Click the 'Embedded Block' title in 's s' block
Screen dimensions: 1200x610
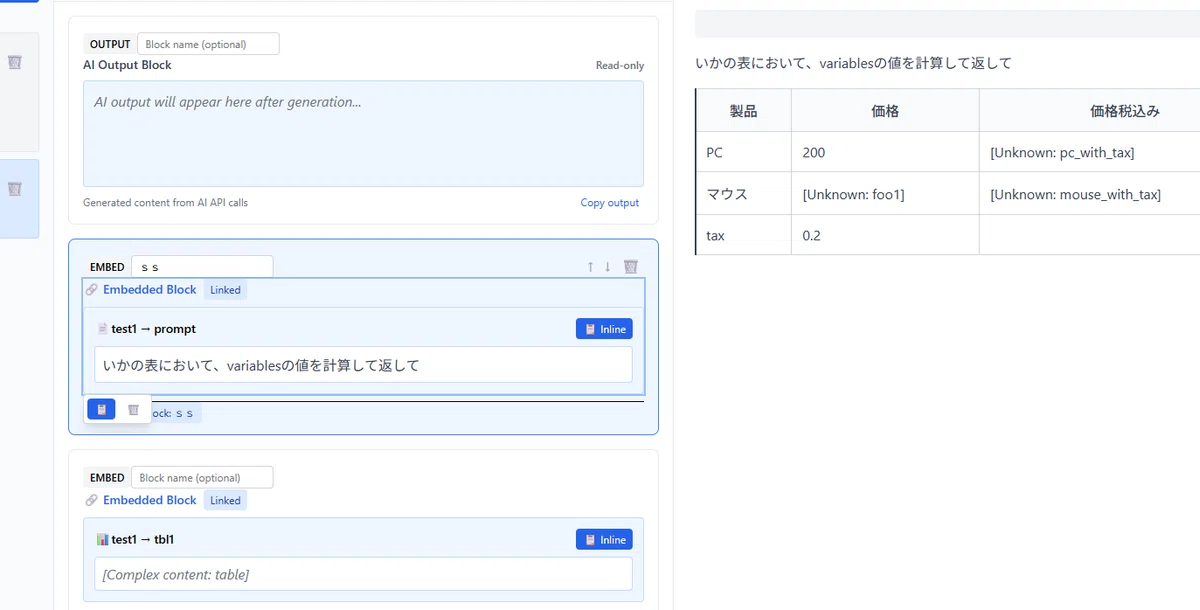[x=150, y=290]
